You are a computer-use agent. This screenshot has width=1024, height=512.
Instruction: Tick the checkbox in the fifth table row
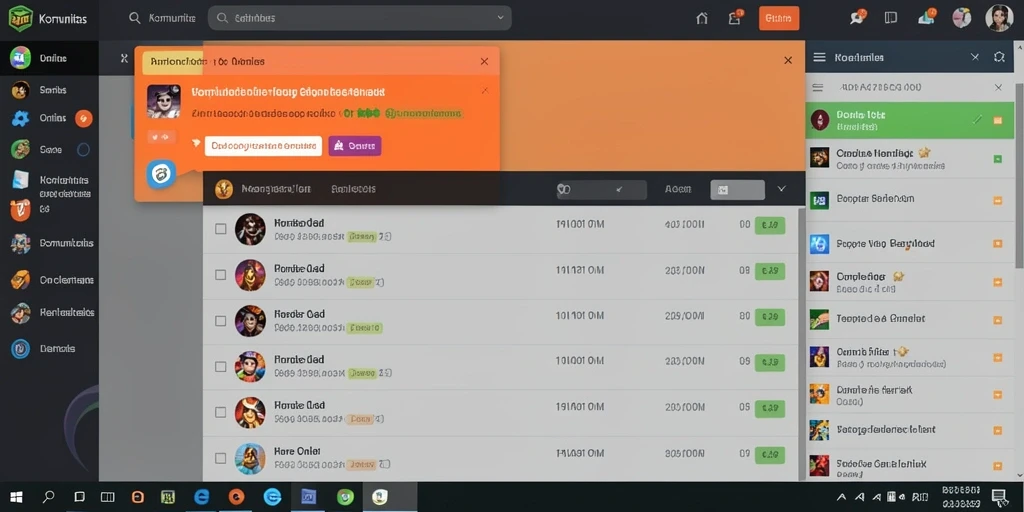coord(221,412)
